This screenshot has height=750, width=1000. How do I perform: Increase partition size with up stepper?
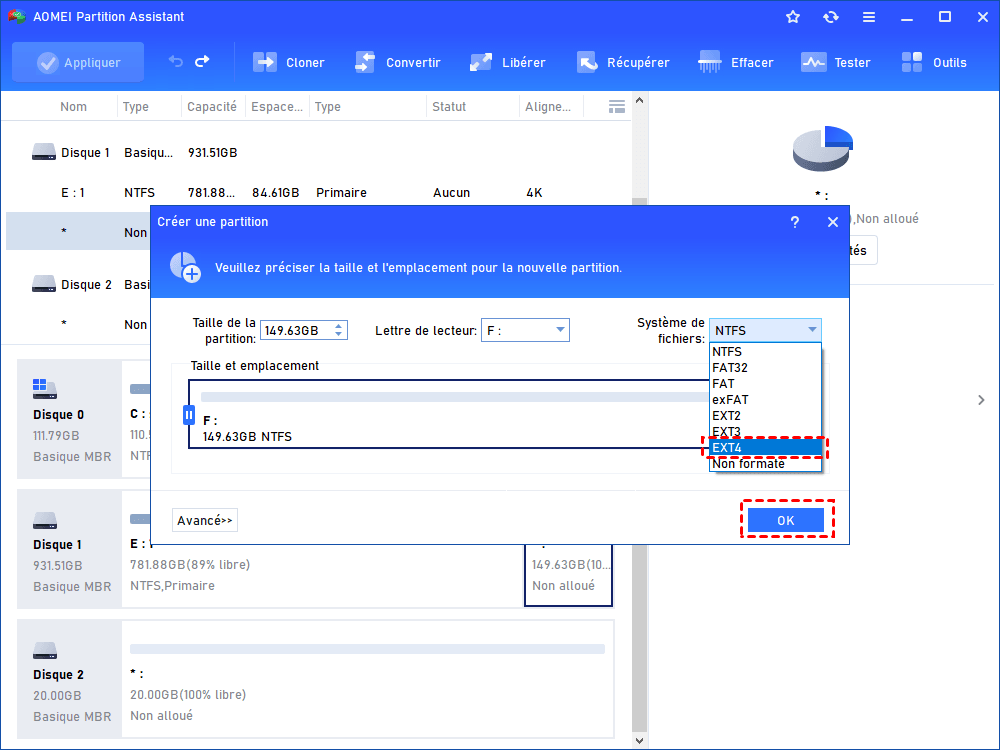(x=339, y=326)
